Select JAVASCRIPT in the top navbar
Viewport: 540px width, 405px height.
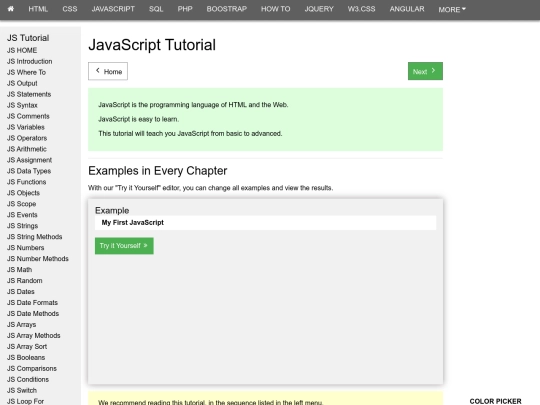(x=113, y=9)
